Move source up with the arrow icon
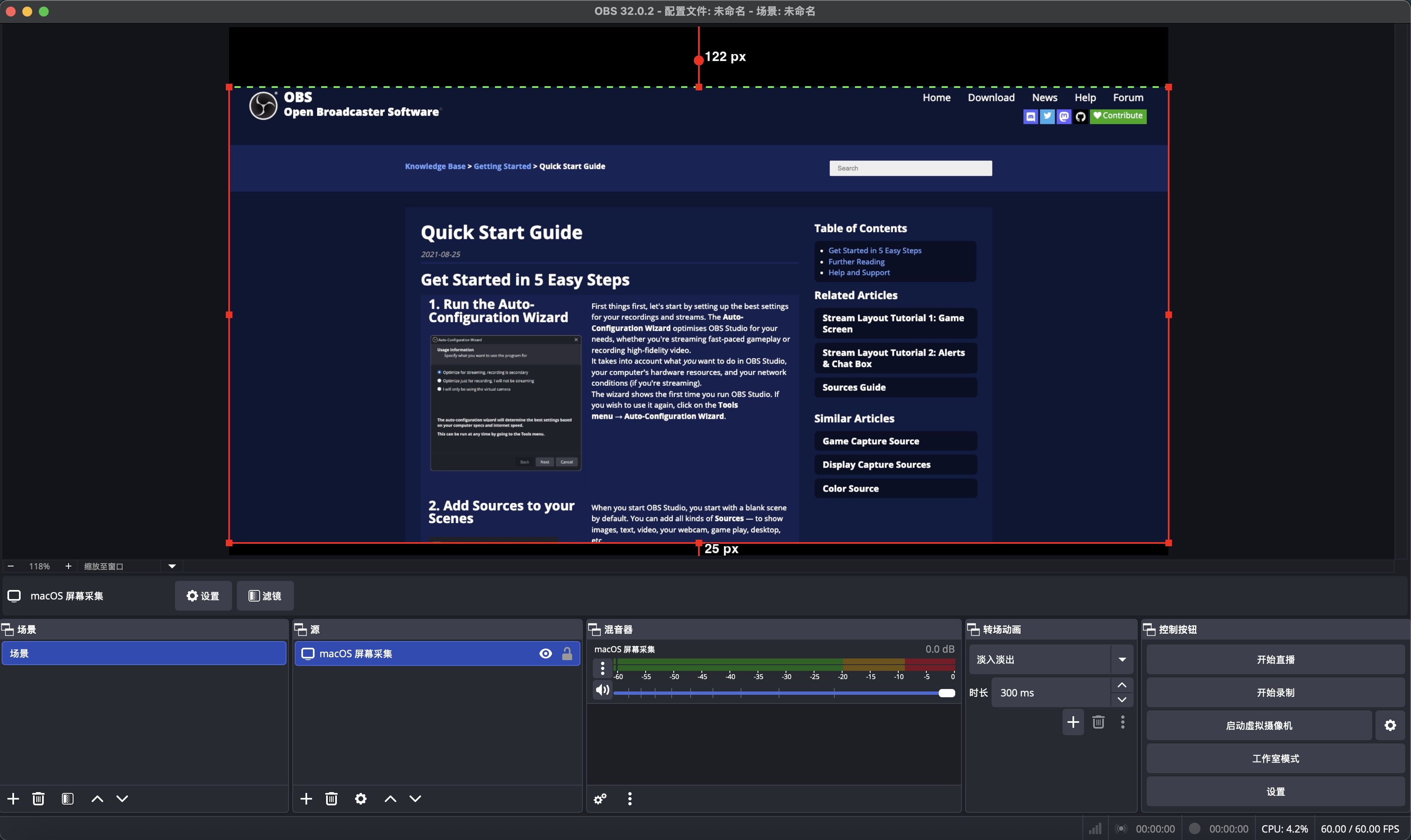 390,798
